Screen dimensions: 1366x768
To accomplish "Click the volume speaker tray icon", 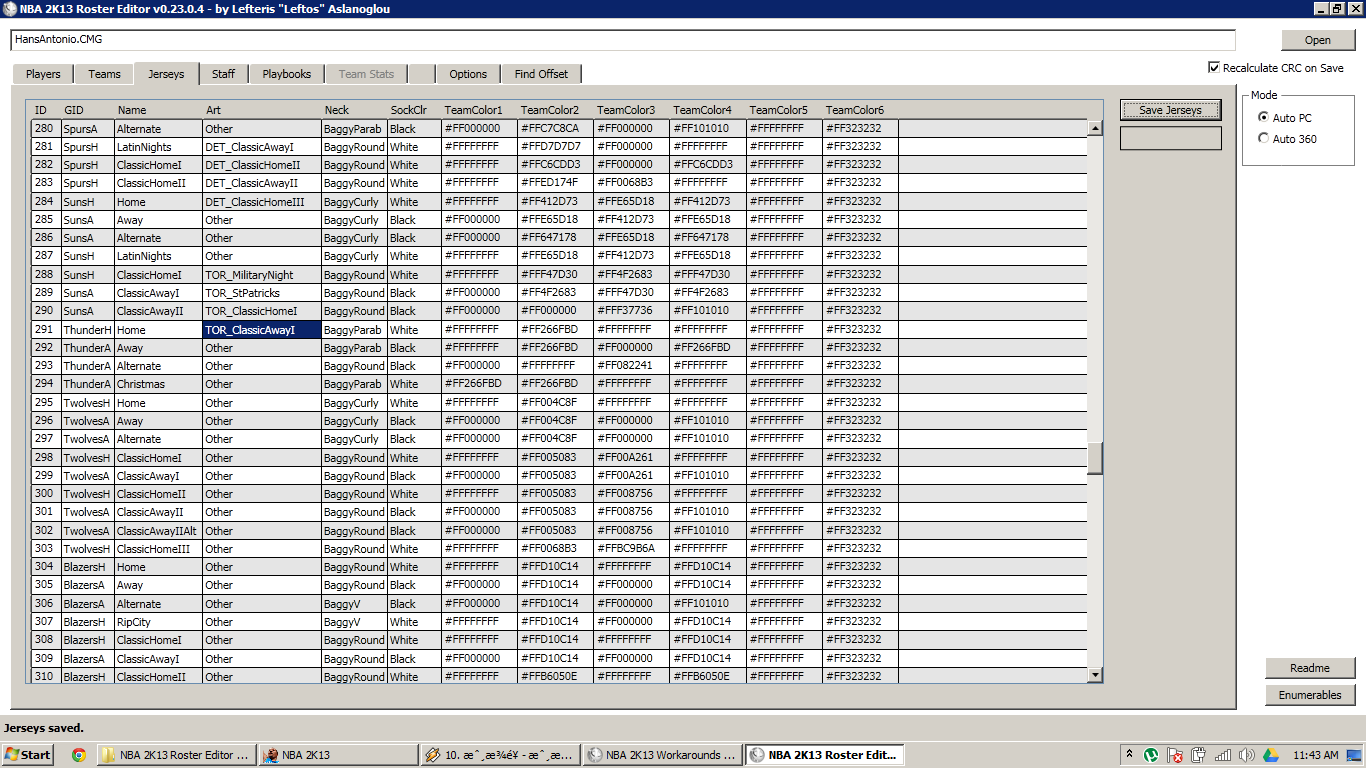I will coord(1246,755).
